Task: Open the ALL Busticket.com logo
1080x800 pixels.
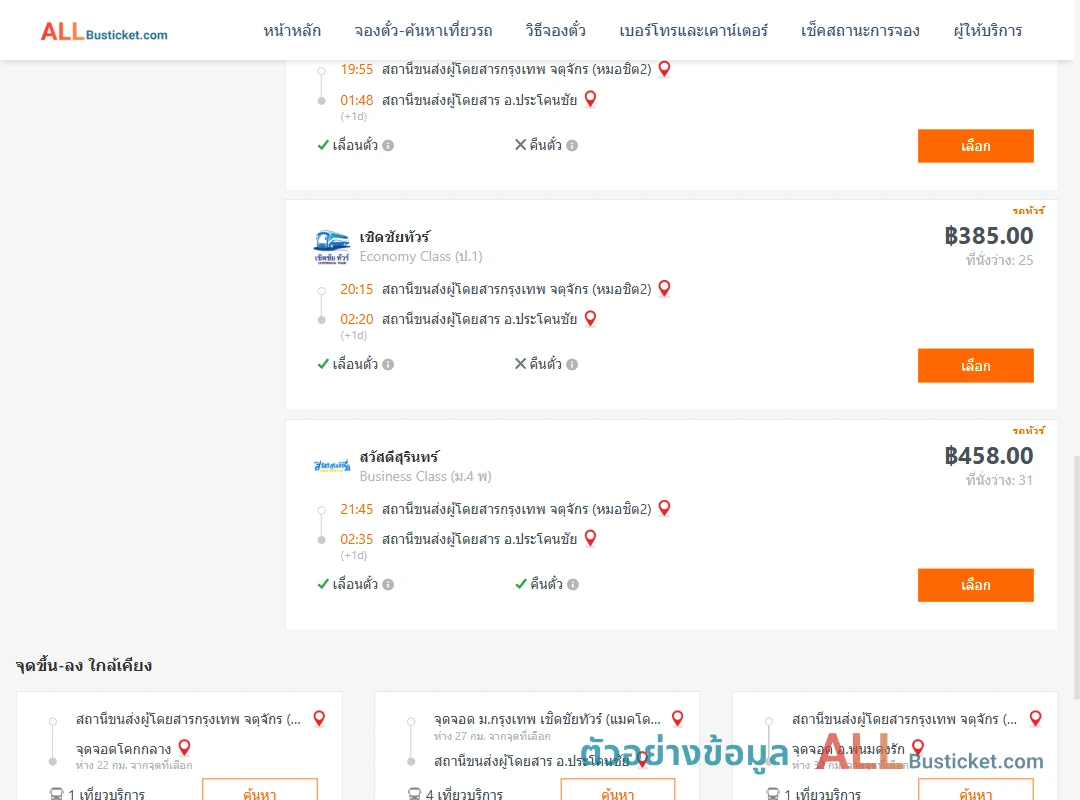Action: 104,32
